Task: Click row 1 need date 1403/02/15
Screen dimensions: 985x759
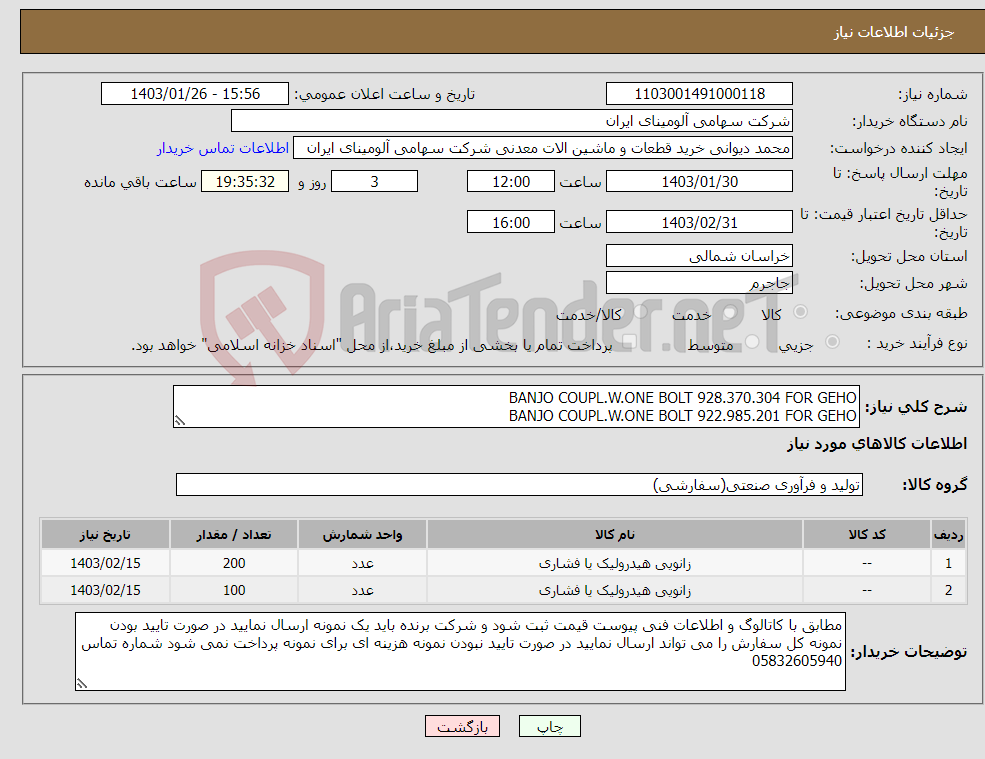Action: click(x=105, y=563)
